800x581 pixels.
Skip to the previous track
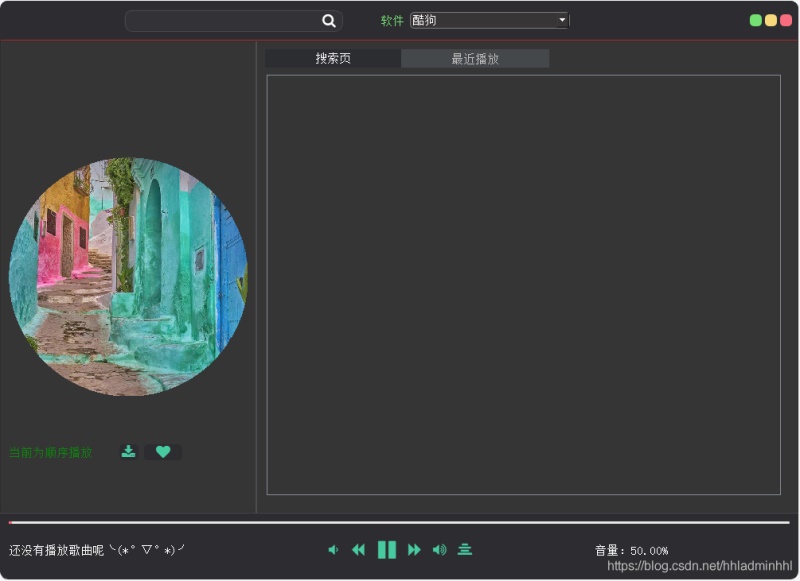coord(358,549)
